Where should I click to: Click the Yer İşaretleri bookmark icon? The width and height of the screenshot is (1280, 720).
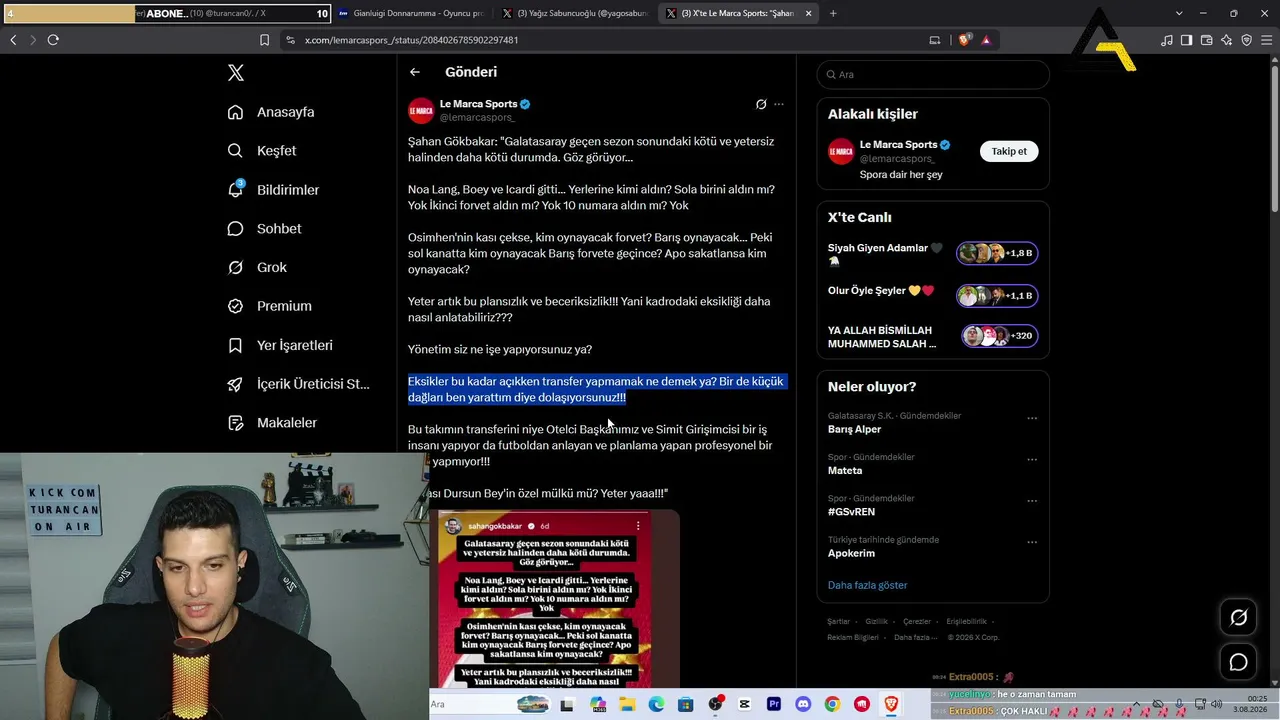235,345
